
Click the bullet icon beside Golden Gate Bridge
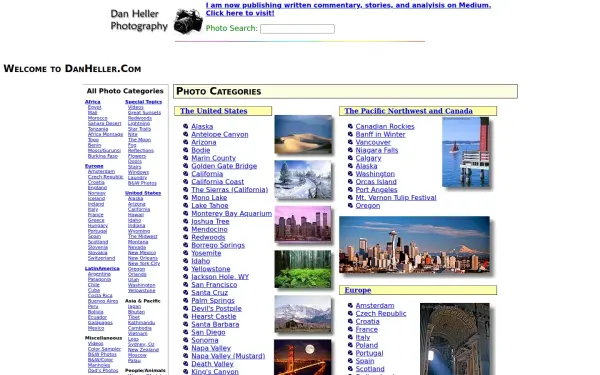(186, 166)
